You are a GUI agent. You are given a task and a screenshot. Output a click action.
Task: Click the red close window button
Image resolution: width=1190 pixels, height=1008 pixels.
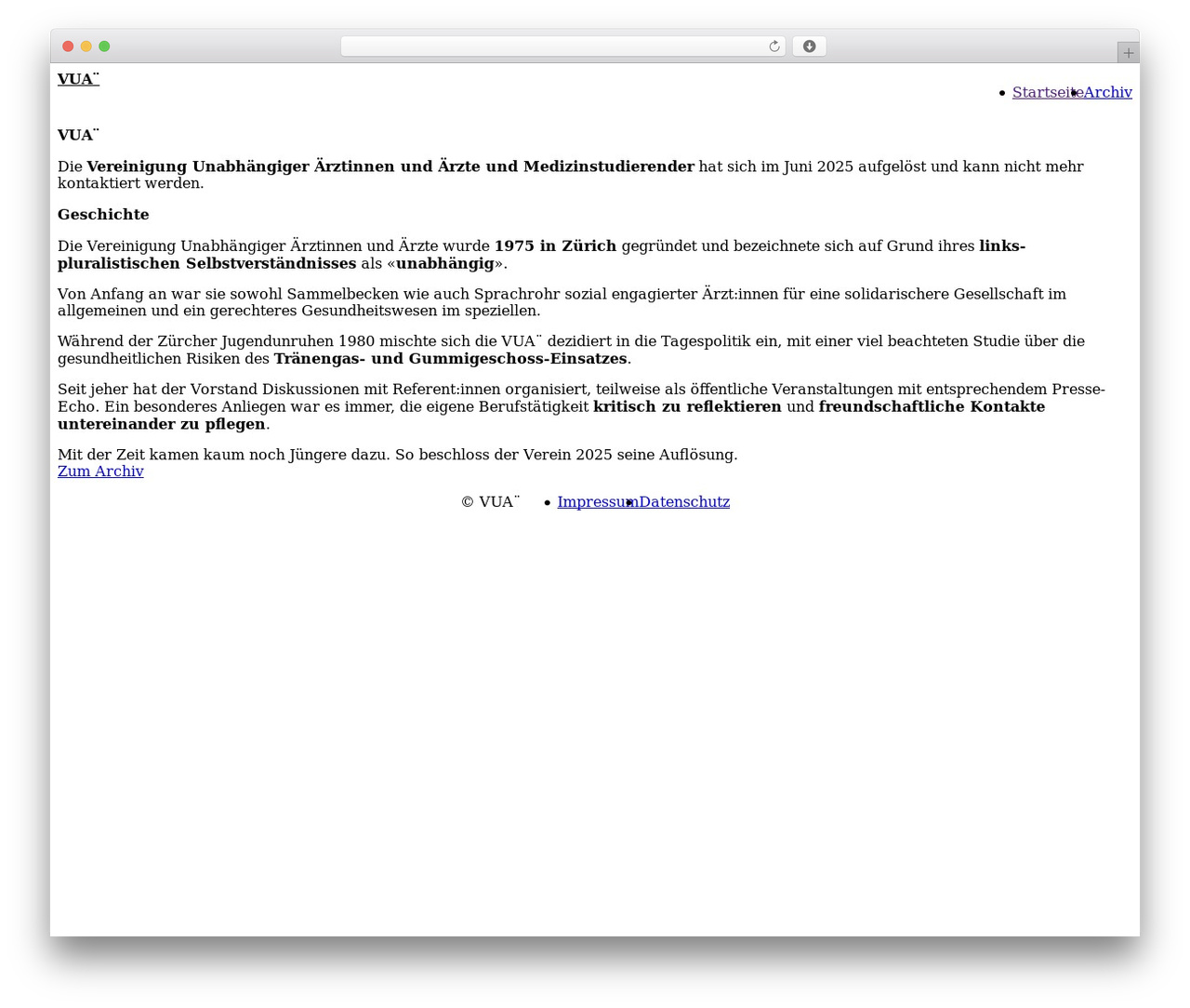pyautogui.click(x=68, y=46)
